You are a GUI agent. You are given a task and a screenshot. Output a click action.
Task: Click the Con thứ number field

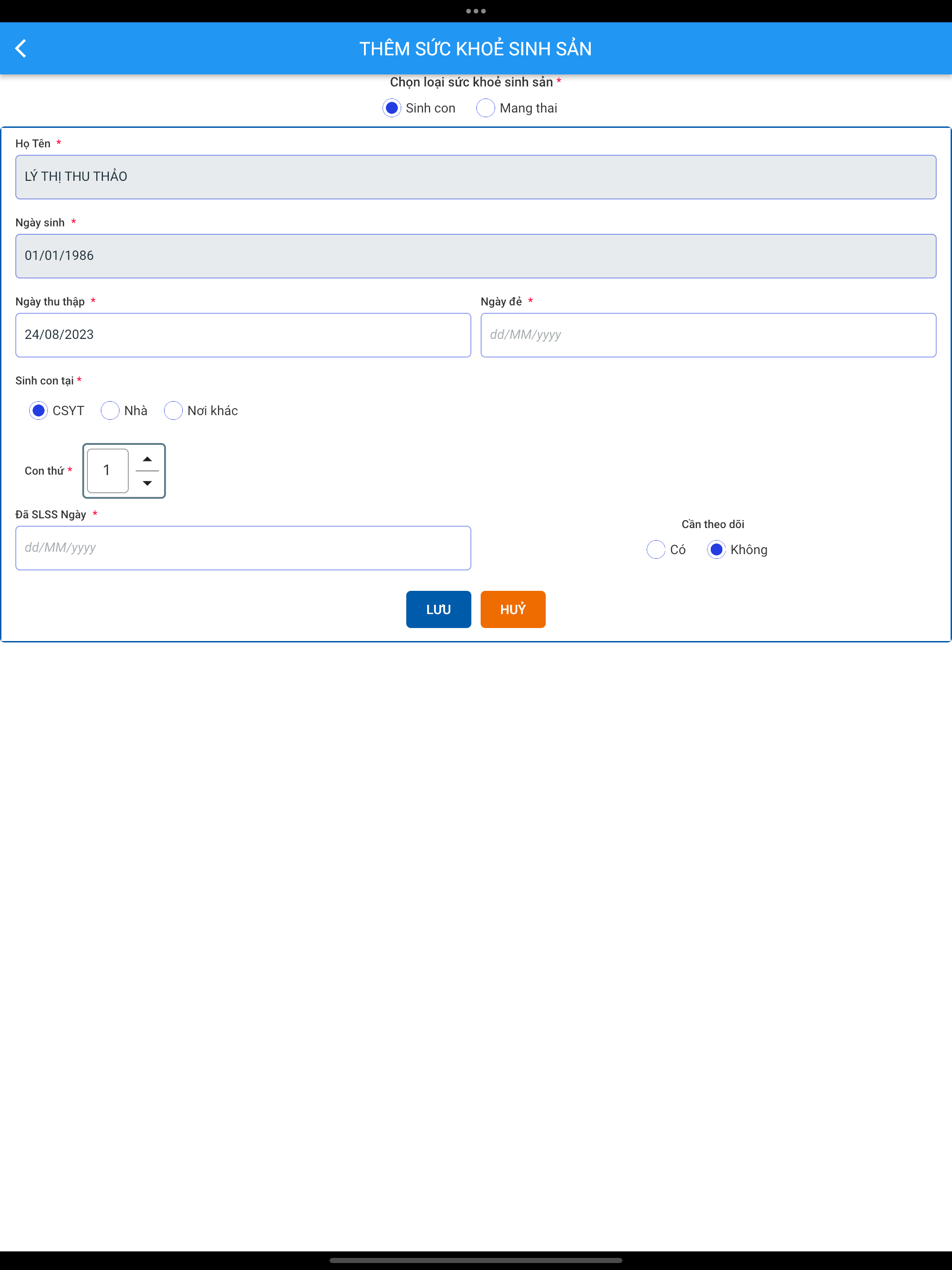coord(107,471)
